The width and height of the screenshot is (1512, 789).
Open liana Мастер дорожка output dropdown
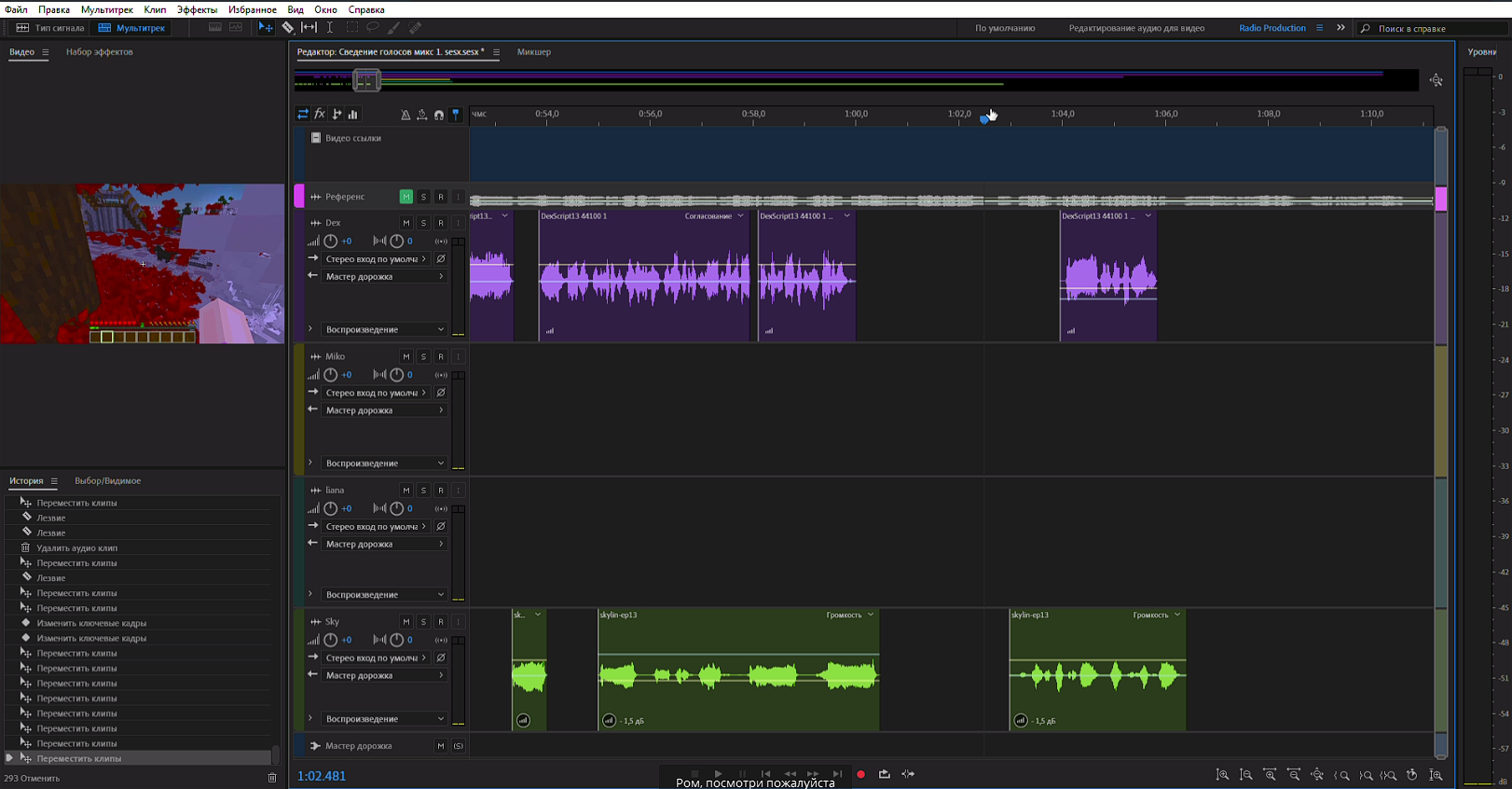click(385, 544)
